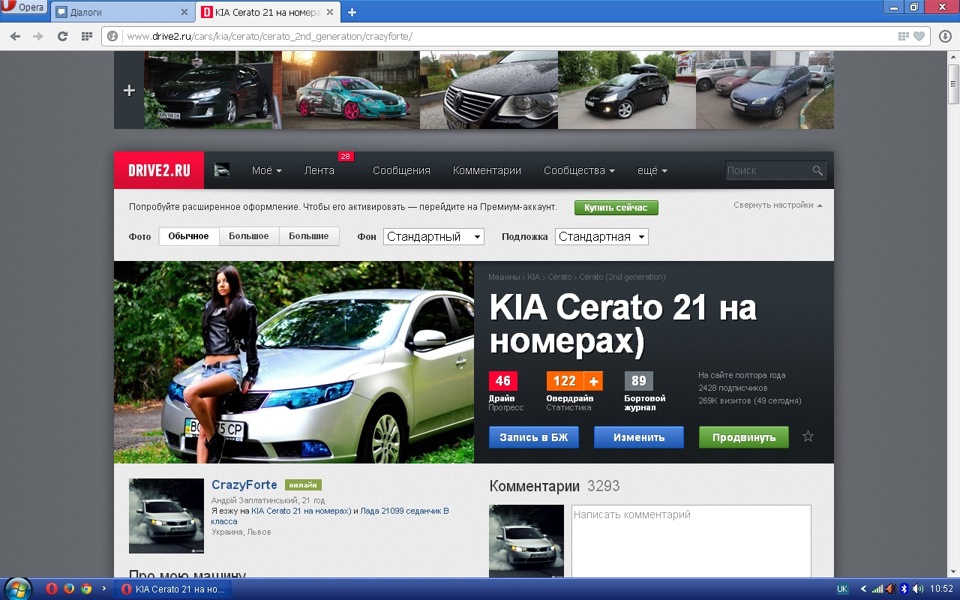This screenshot has width=960, height=600.
Task: Open the black minivan with roof box thumbnail
Action: (x=627, y=90)
